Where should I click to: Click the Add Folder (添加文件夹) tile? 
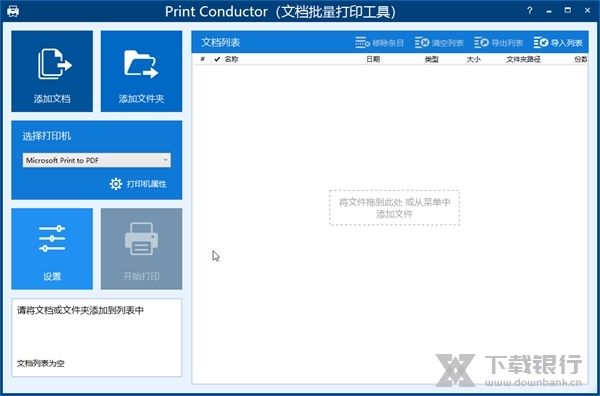[141, 71]
